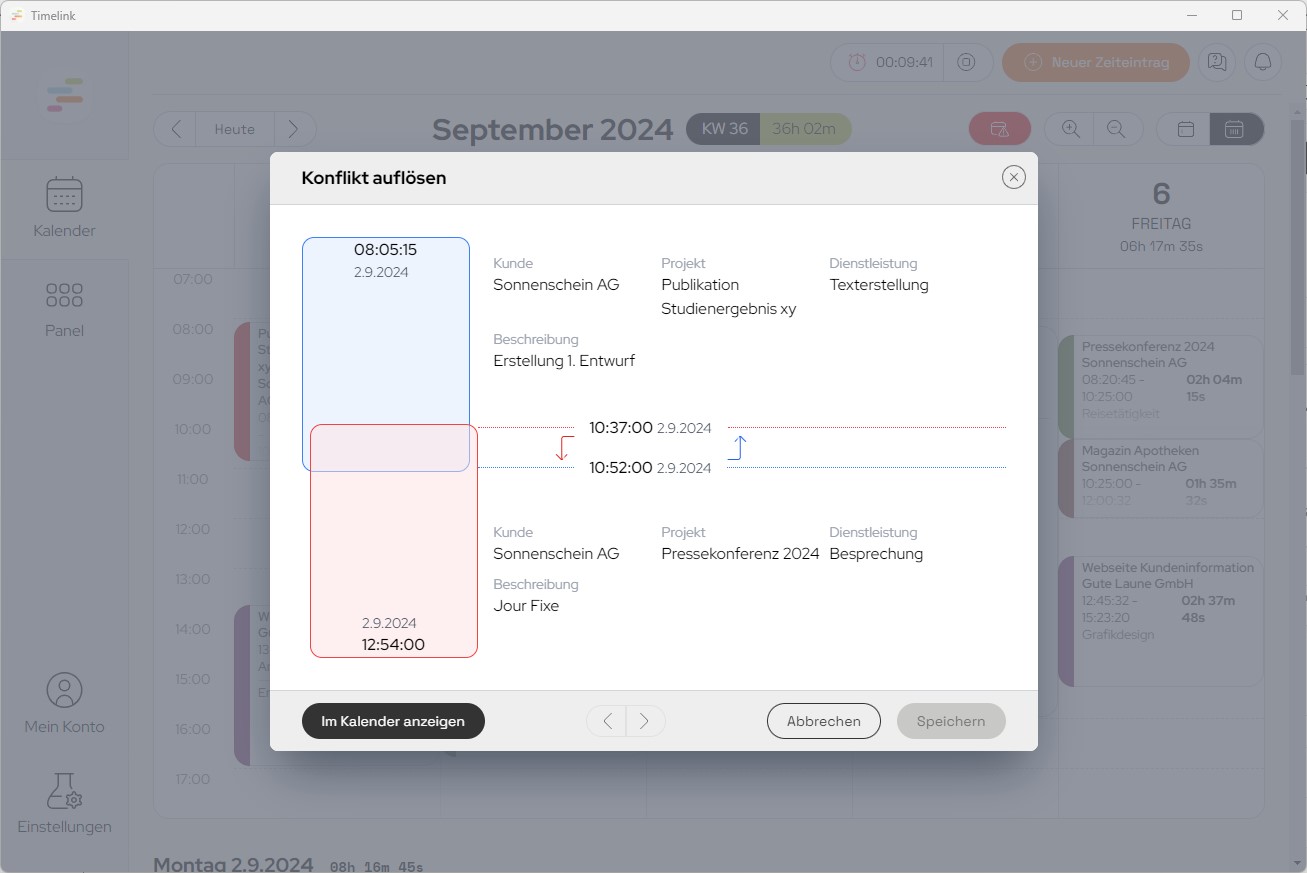The height and width of the screenshot is (873, 1307).
Task: Open Mein Konto in sidebar
Action: (64, 703)
